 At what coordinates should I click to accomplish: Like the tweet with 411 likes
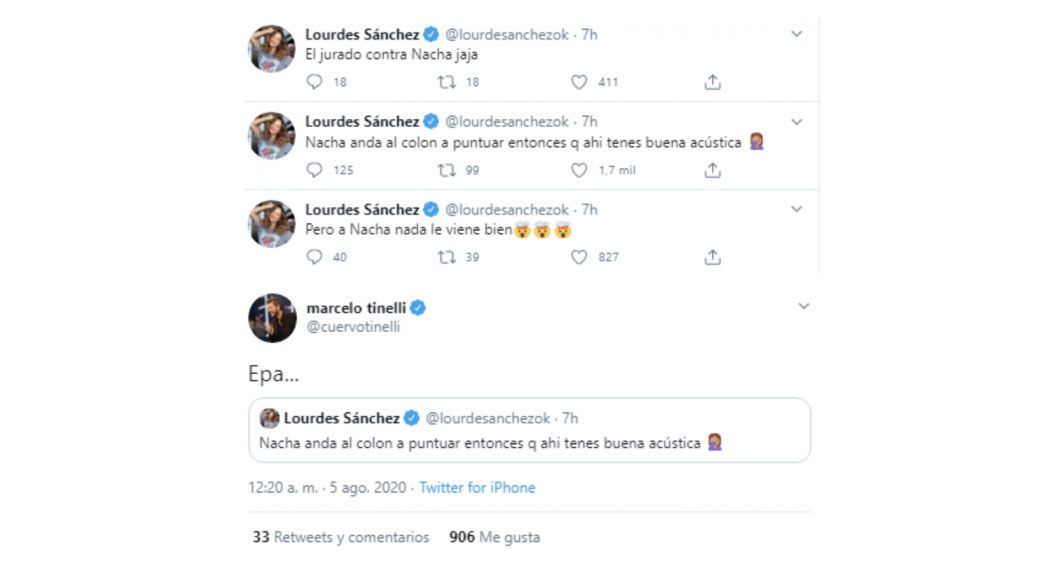[x=579, y=83]
